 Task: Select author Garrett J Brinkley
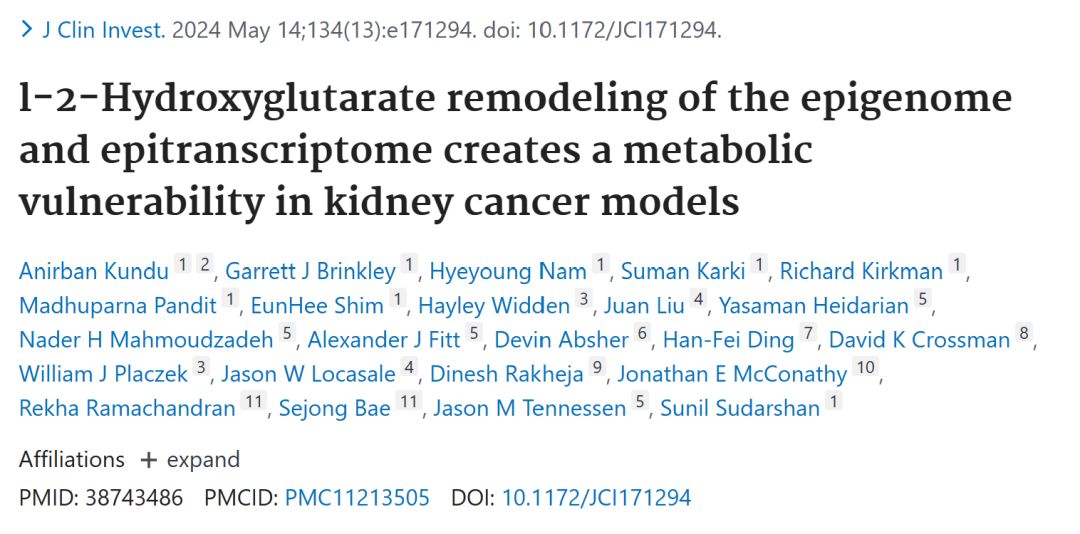[x=311, y=271]
